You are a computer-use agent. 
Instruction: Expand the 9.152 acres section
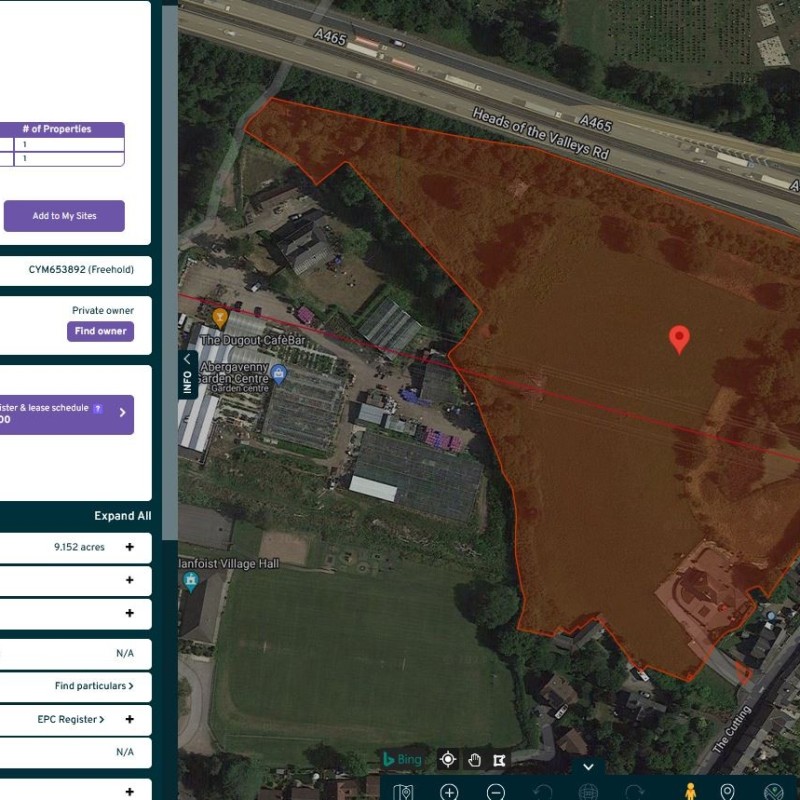[129, 547]
